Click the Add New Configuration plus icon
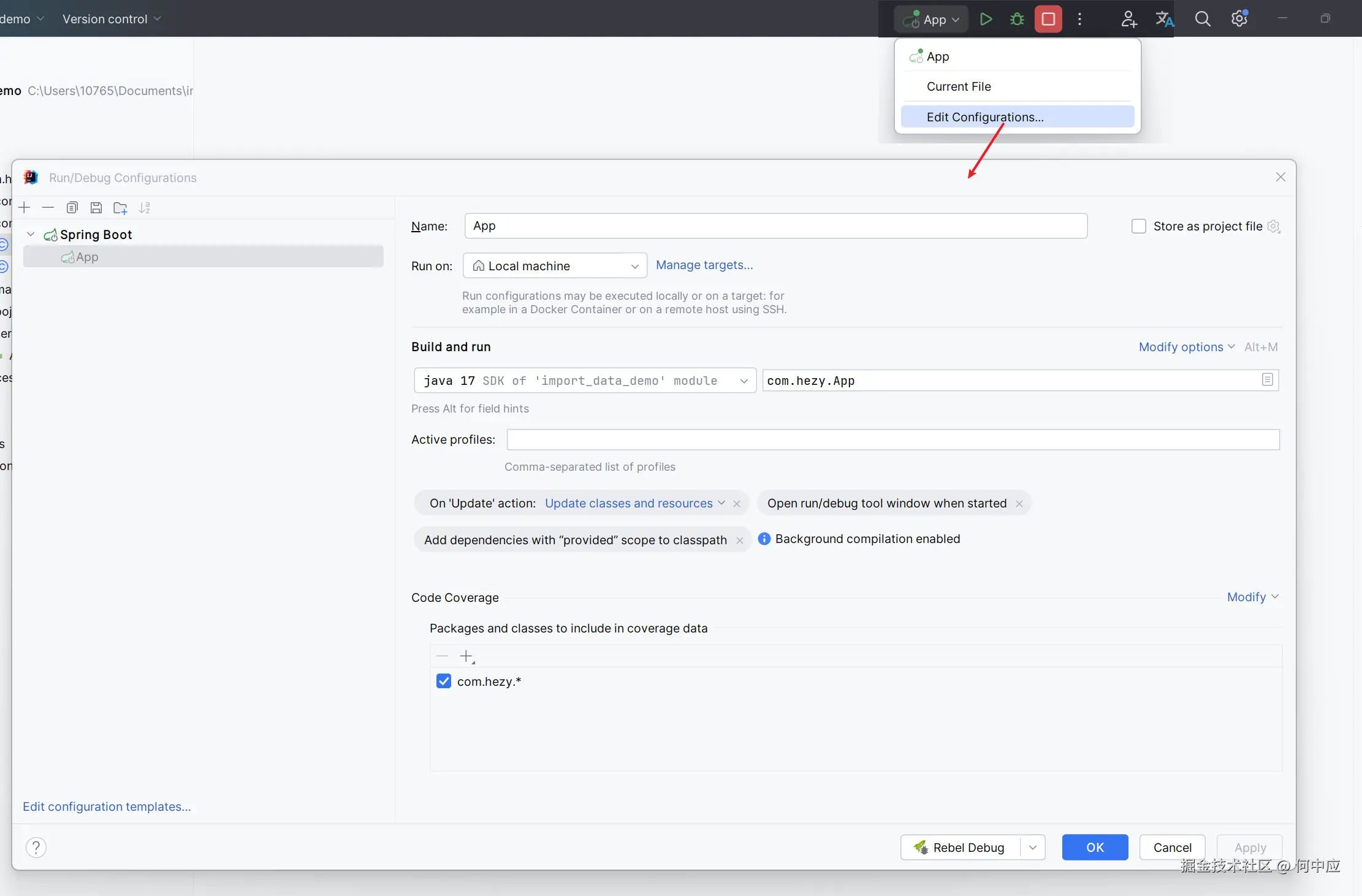 click(25, 208)
